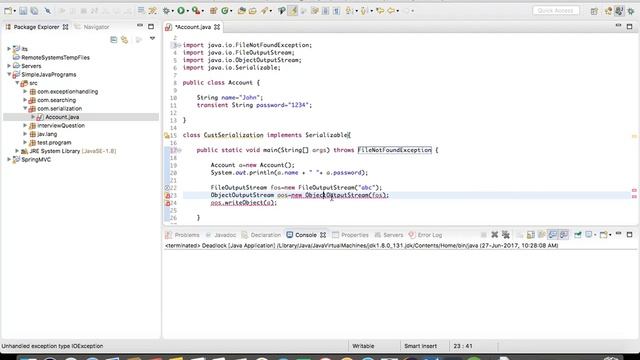This screenshot has width=640, height=360.
Task: Select RemoteSystemsTempFiles project
Action: pos(55,58)
